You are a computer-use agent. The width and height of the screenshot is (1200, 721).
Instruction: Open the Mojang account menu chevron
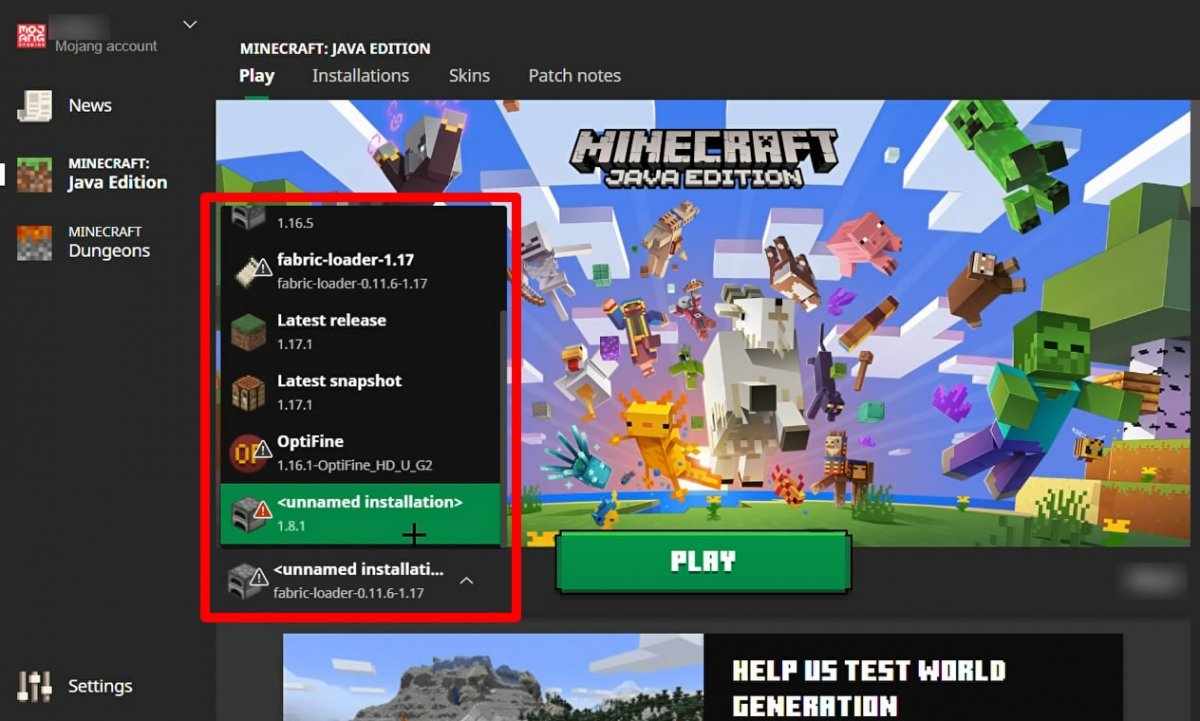pos(190,24)
